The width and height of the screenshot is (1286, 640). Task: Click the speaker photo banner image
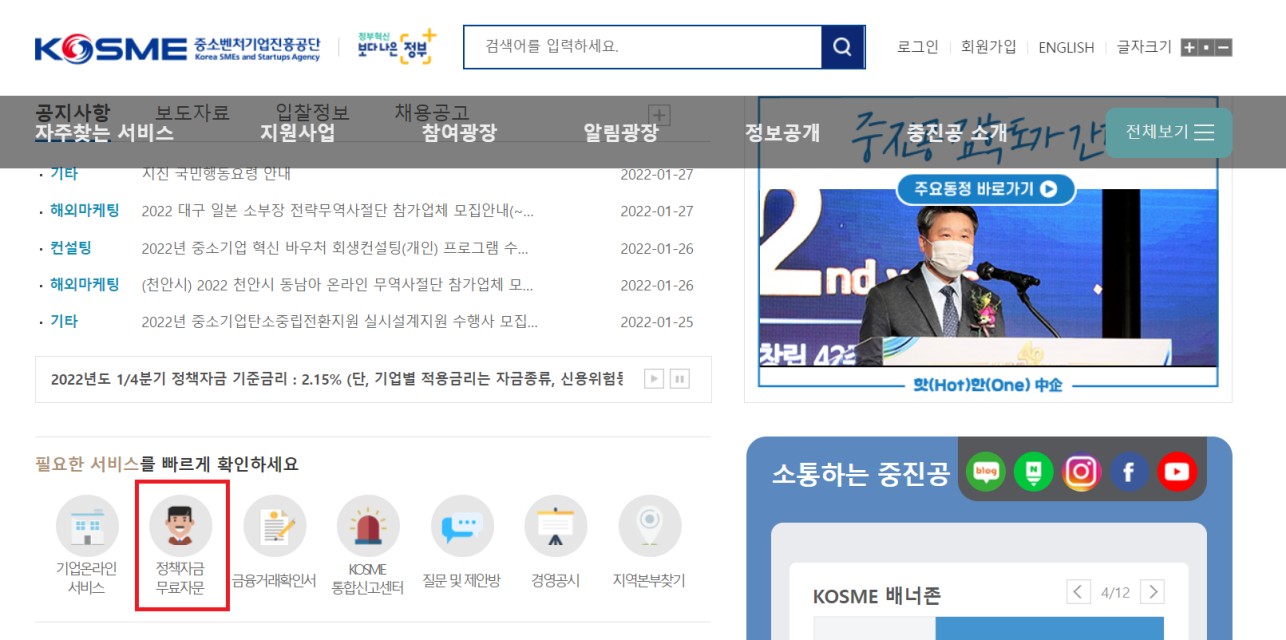[x=988, y=277]
